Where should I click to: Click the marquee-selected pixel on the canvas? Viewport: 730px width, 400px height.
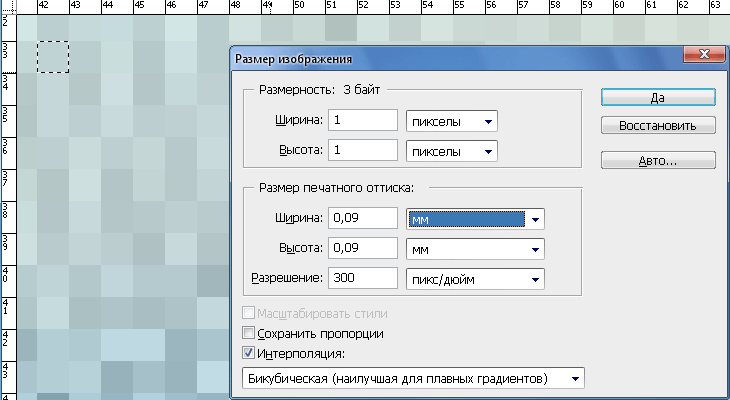click(x=53, y=57)
